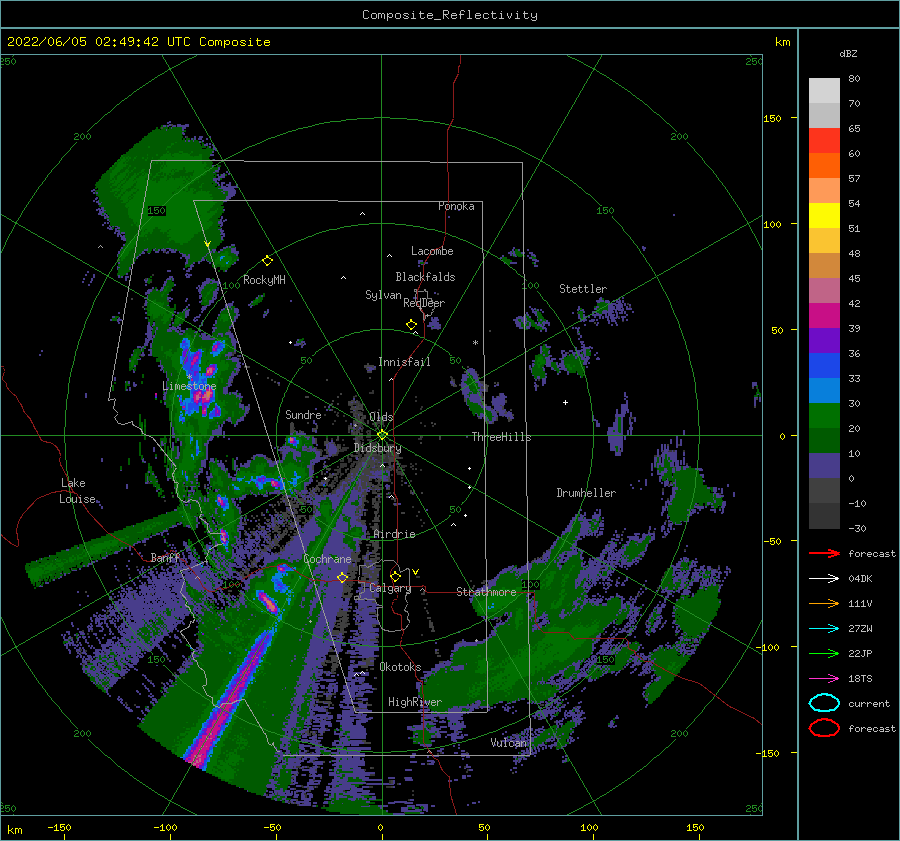Click the orange 60 dBZ color swatch
This screenshot has height=841, width=900.
pos(824,165)
